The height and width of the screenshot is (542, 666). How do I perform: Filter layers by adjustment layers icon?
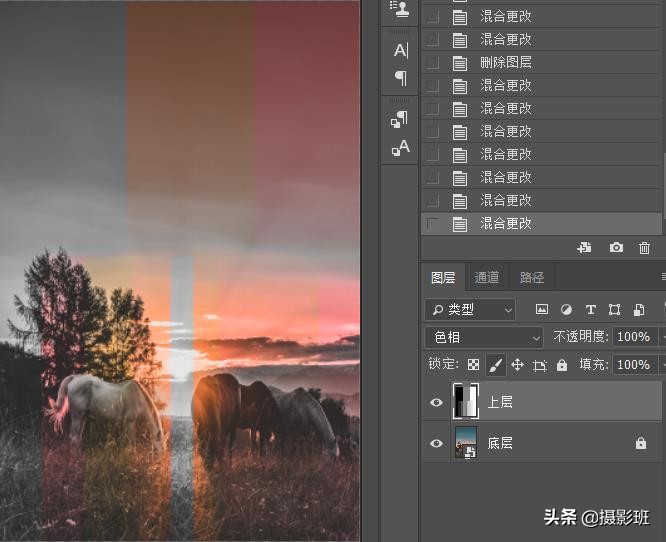pos(566,310)
